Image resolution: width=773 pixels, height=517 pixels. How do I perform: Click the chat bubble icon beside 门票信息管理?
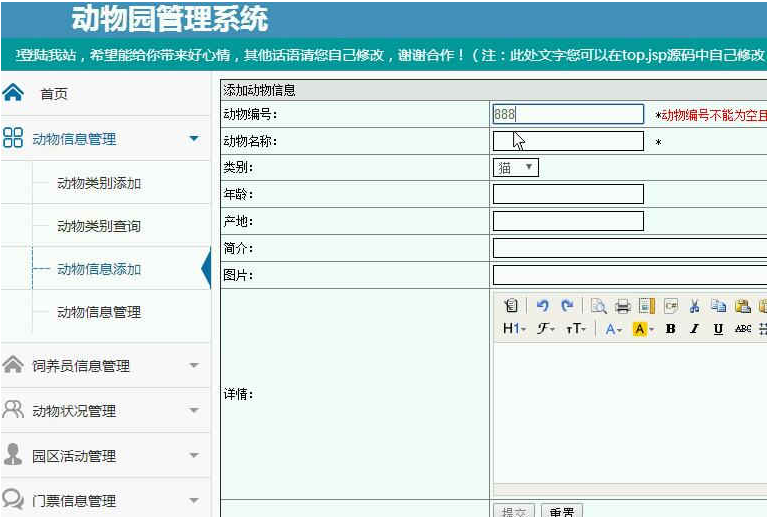coord(13,499)
